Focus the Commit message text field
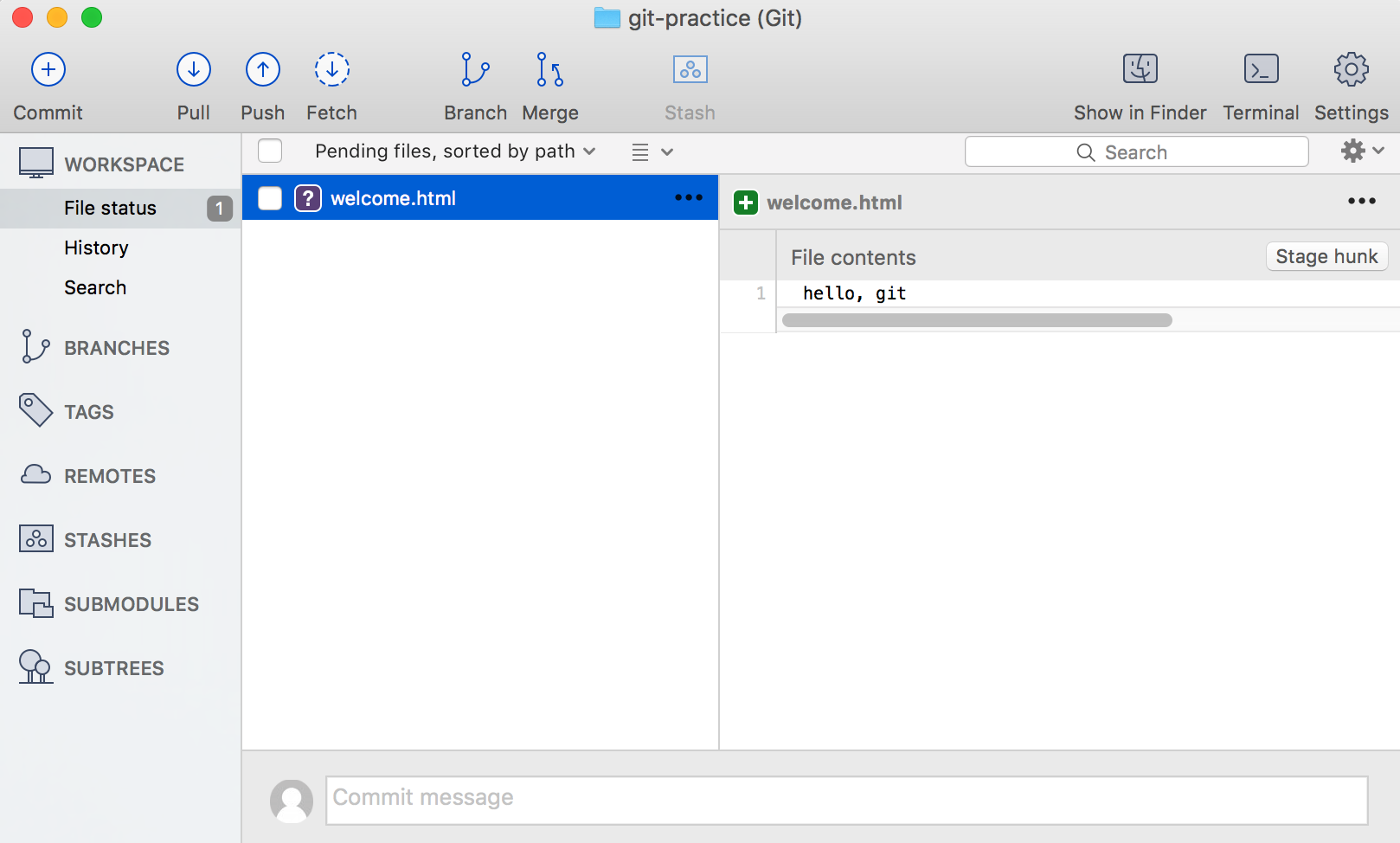This screenshot has height=843, width=1400. pos(846,800)
